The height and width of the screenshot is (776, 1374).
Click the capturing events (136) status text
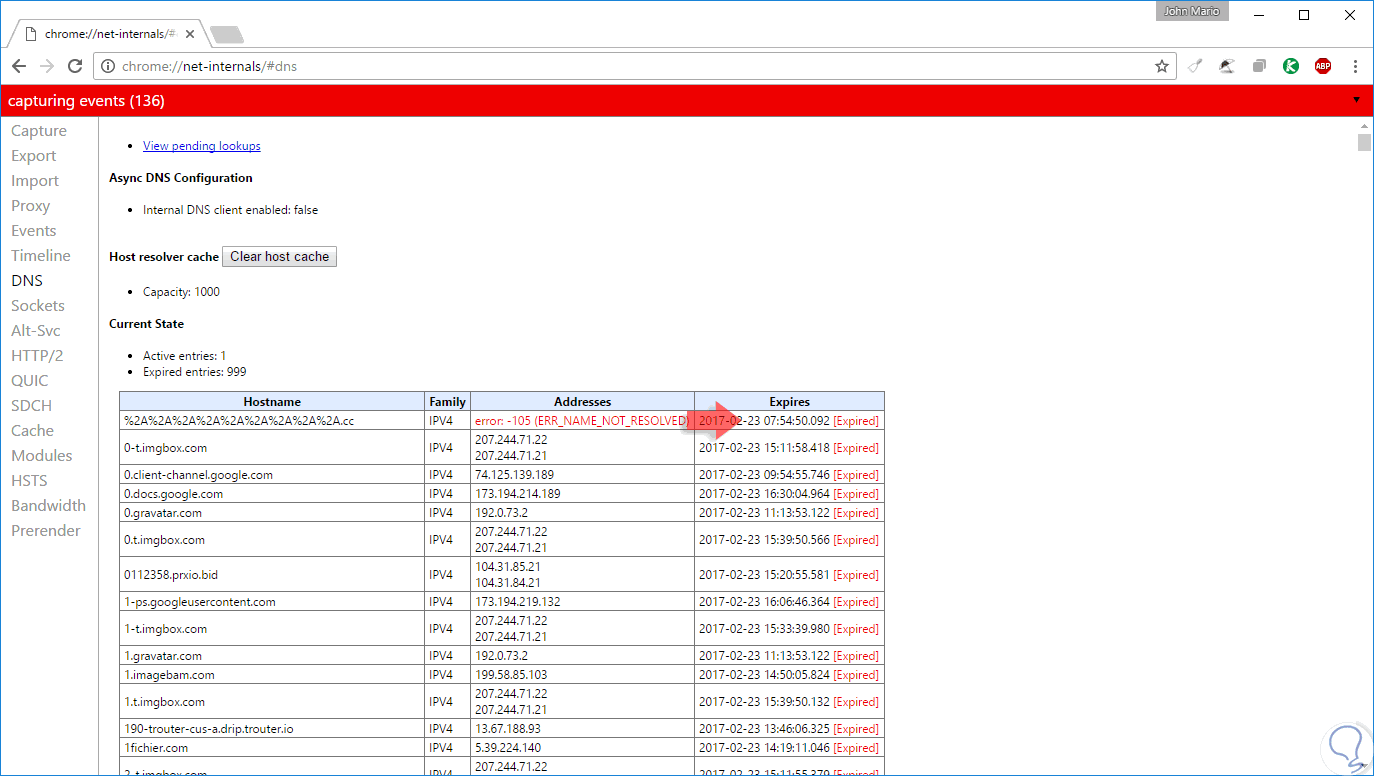click(x=86, y=101)
